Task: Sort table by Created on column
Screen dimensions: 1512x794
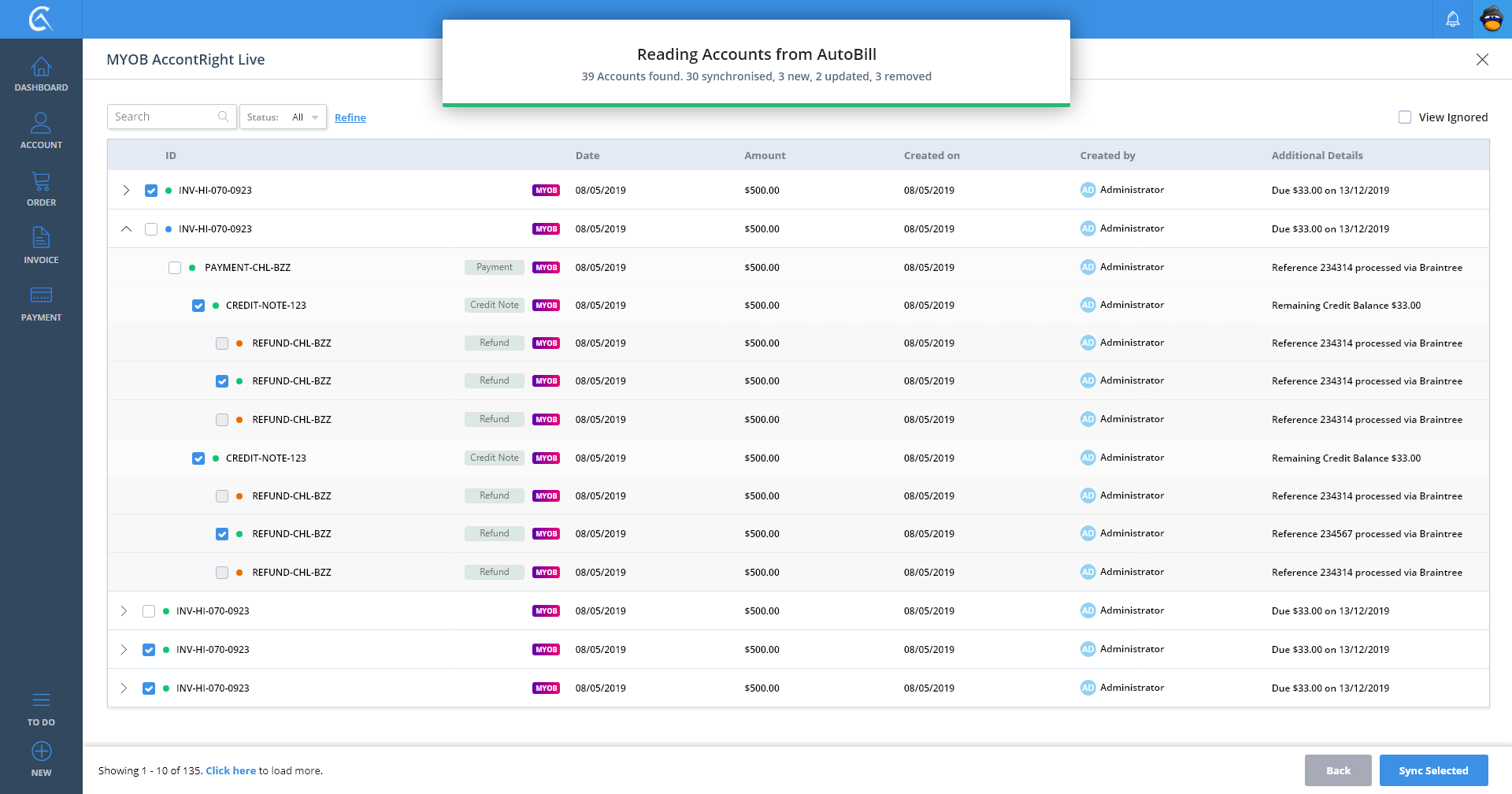Action: click(932, 156)
